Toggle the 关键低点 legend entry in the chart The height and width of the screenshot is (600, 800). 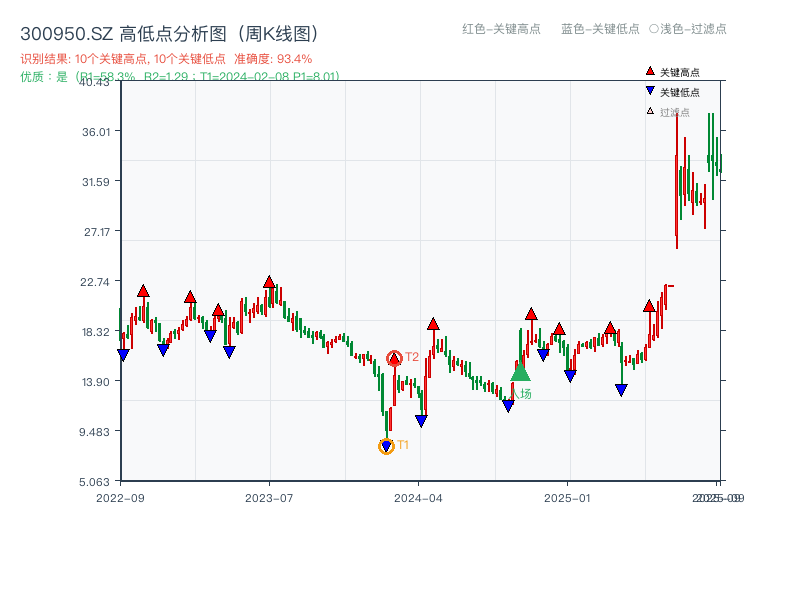(x=673, y=92)
